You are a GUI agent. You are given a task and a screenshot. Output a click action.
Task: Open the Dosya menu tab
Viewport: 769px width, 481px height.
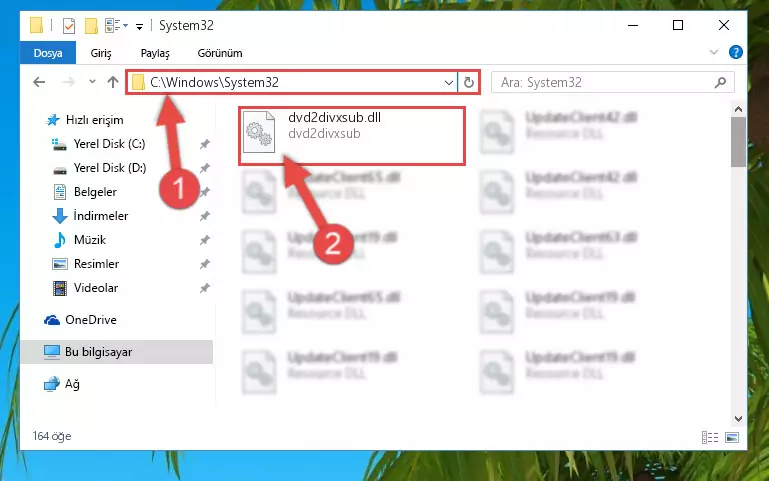(48, 53)
